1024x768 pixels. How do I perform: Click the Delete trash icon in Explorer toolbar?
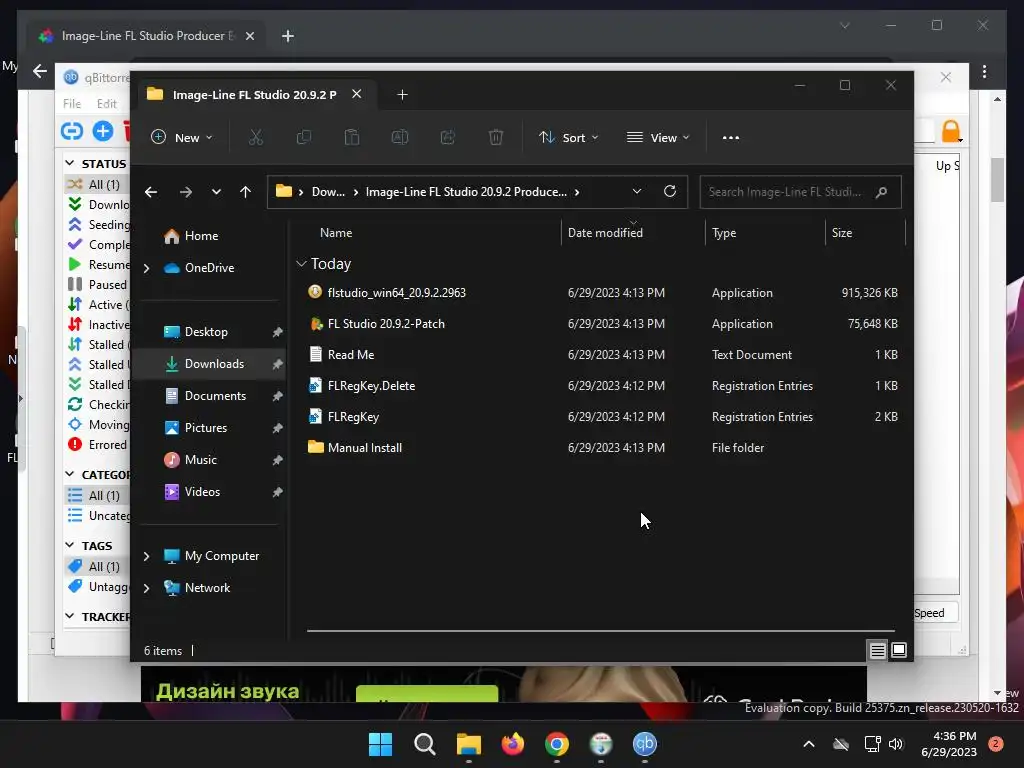(496, 137)
